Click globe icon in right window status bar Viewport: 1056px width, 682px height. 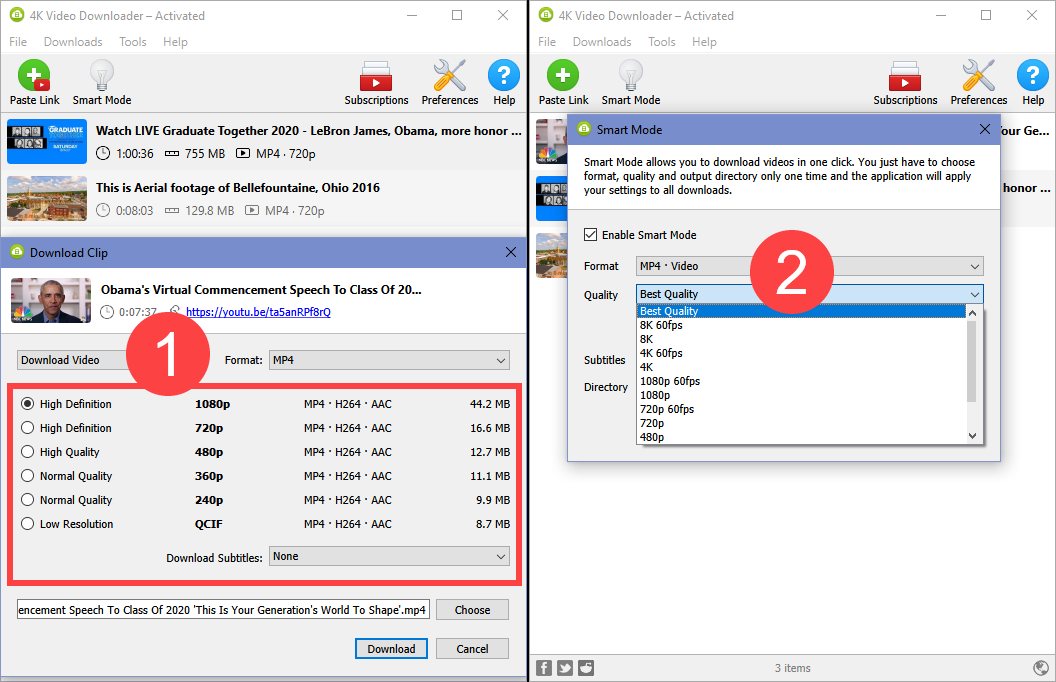(1041, 668)
